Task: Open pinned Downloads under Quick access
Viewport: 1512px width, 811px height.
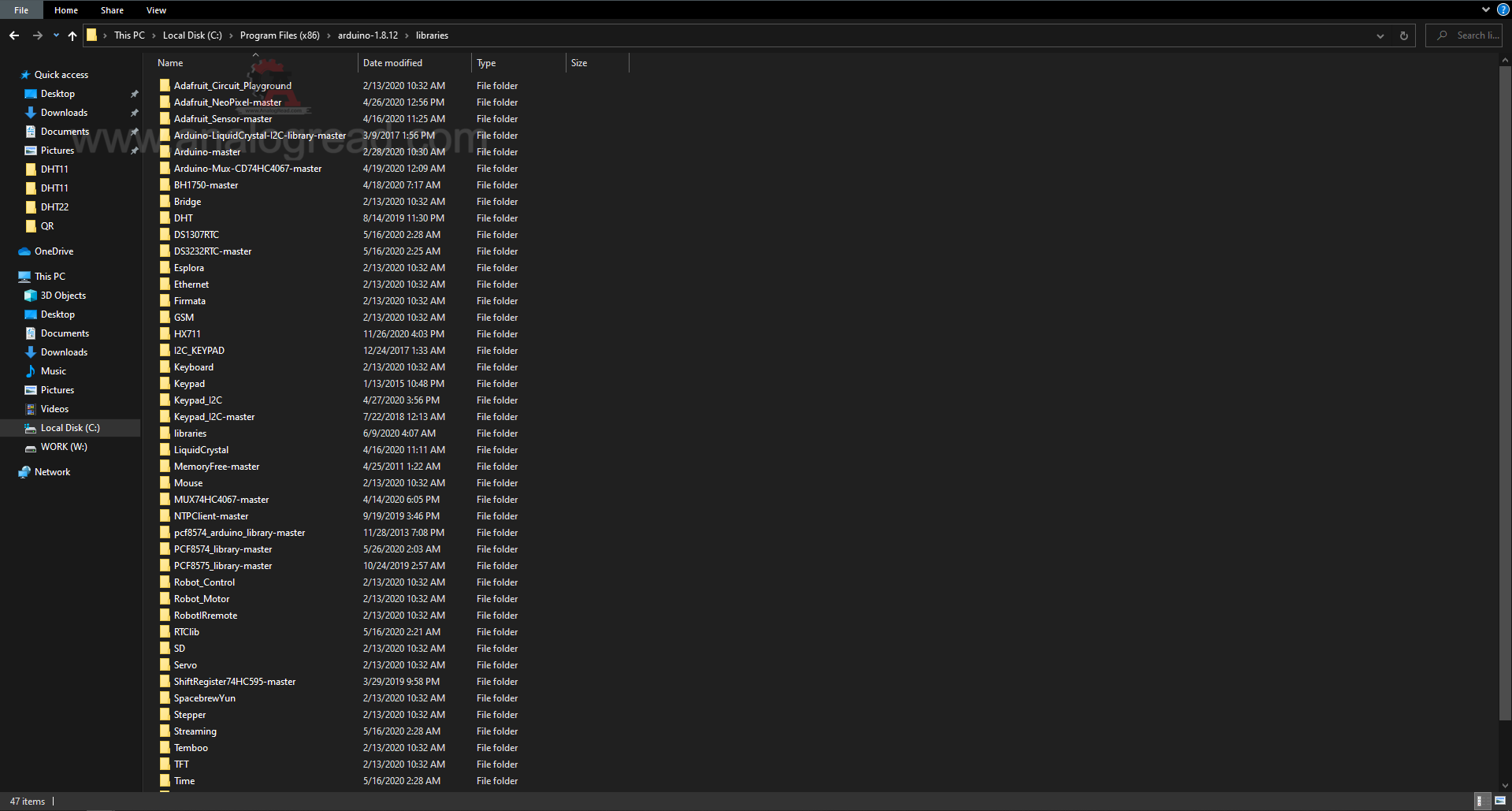Action: tap(64, 113)
